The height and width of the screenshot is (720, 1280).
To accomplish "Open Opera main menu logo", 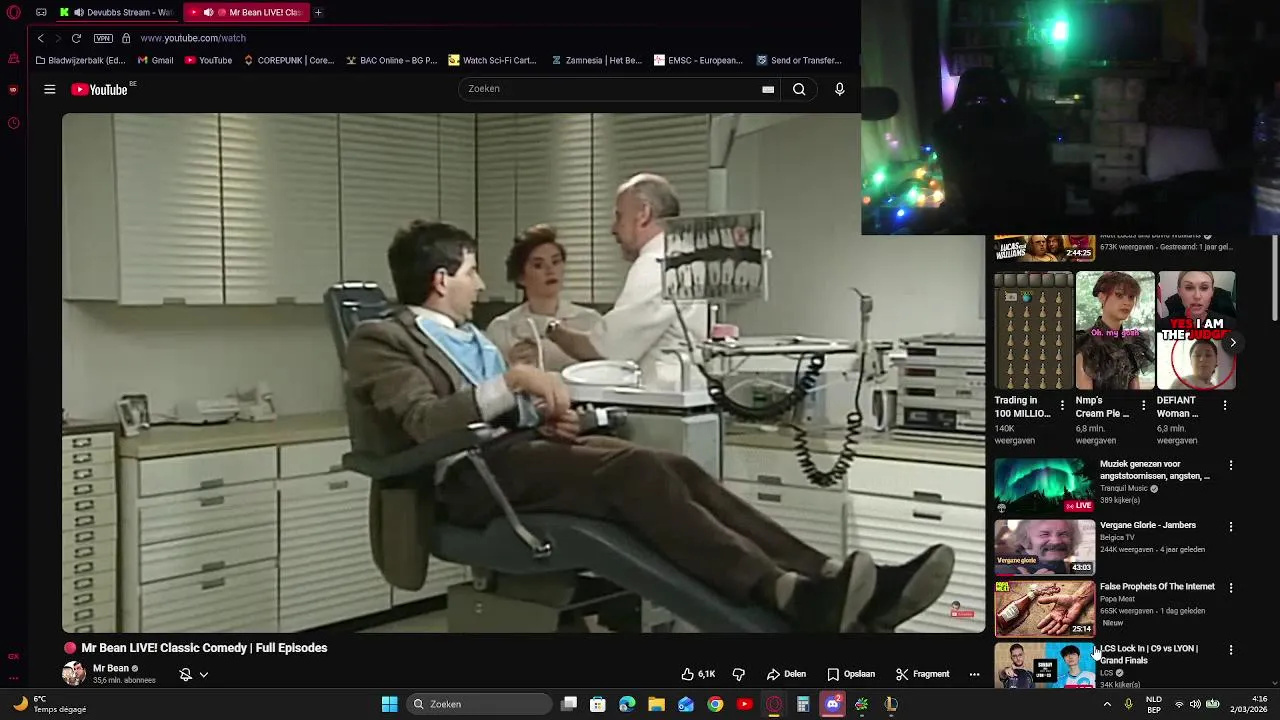I will (x=13, y=12).
